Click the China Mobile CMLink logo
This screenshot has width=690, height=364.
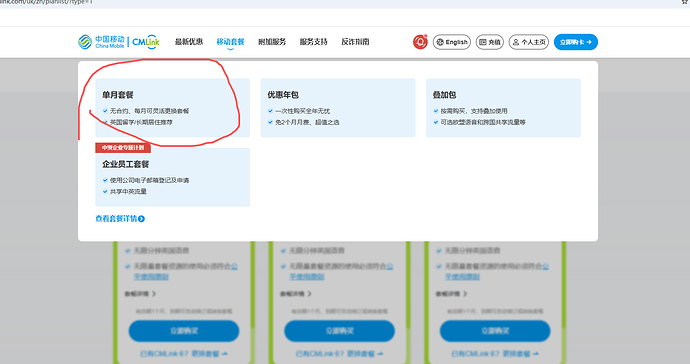119,42
